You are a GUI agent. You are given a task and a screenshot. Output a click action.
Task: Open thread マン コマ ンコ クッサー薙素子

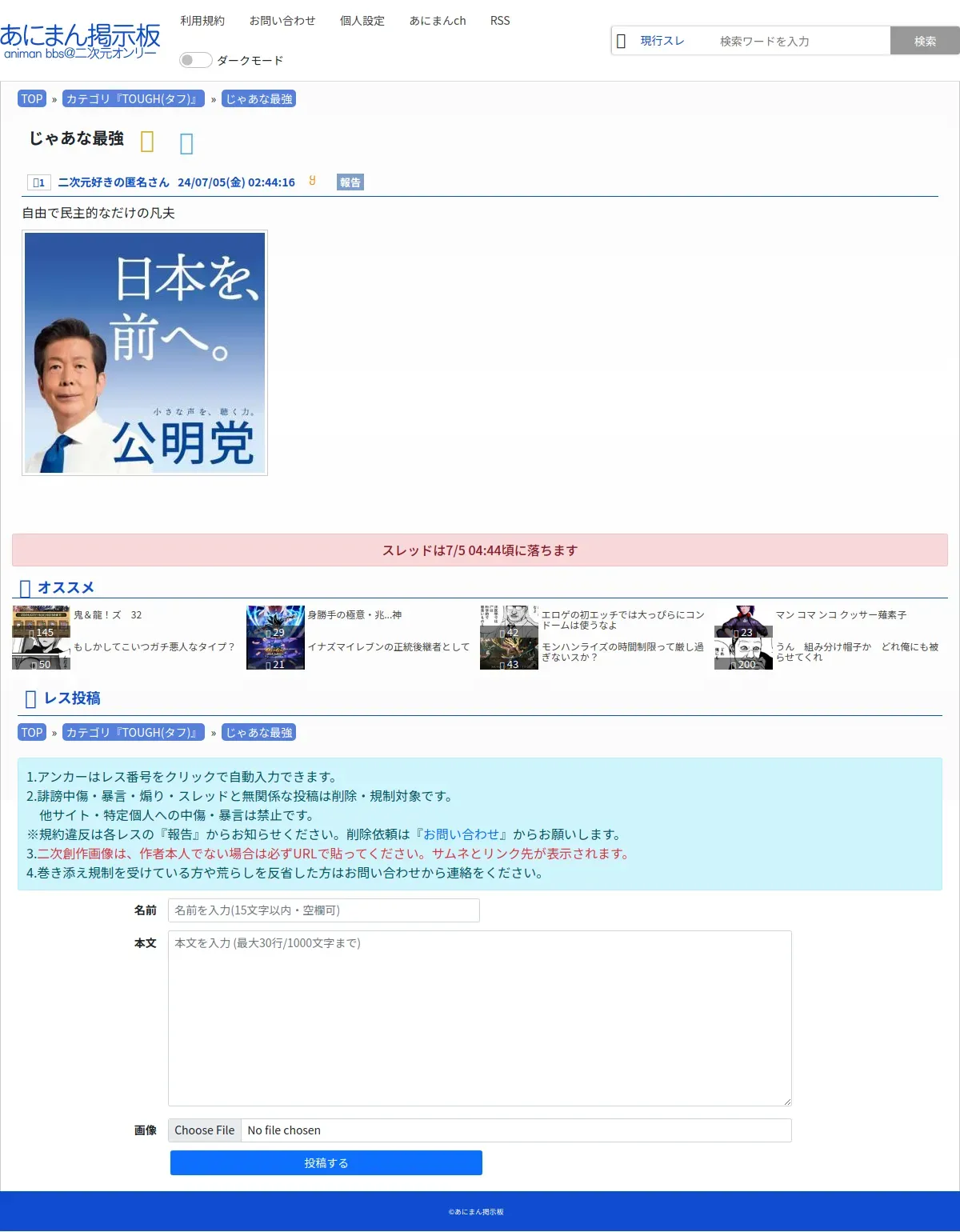pos(841,615)
